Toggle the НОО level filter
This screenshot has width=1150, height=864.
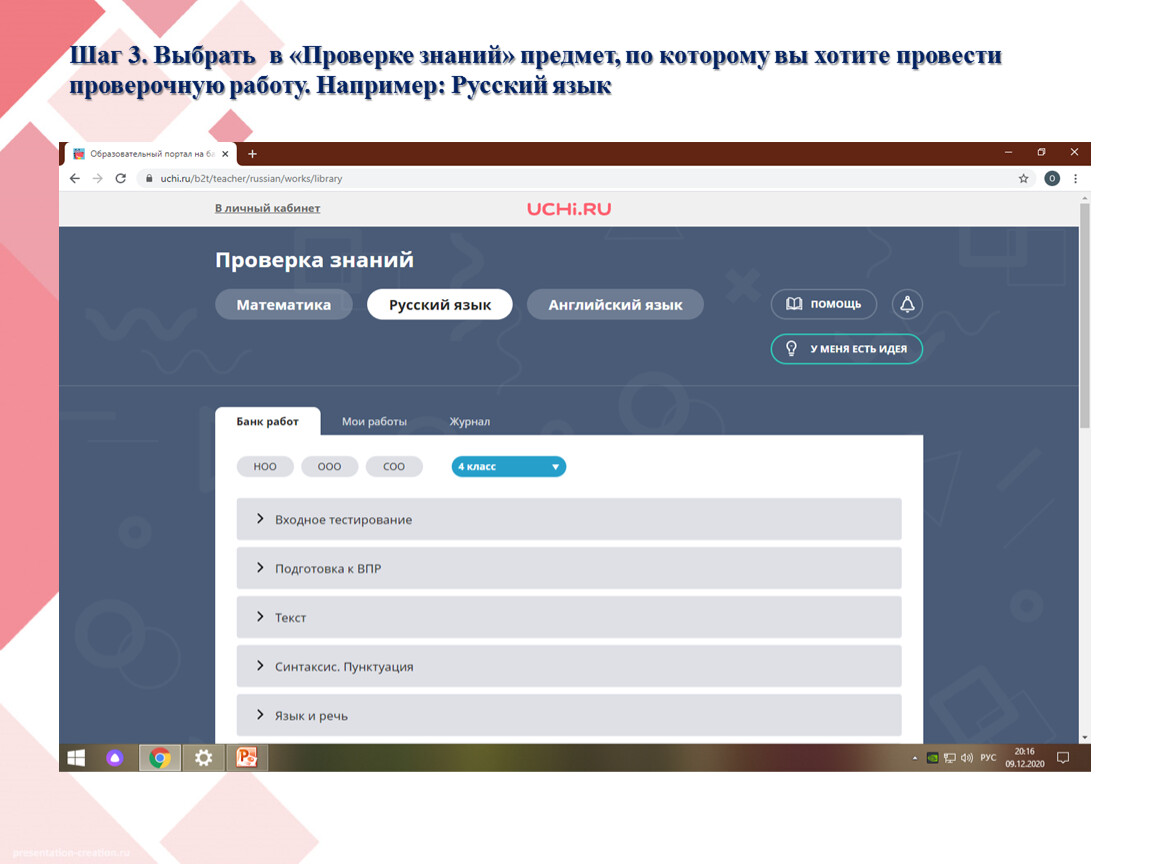pos(265,467)
